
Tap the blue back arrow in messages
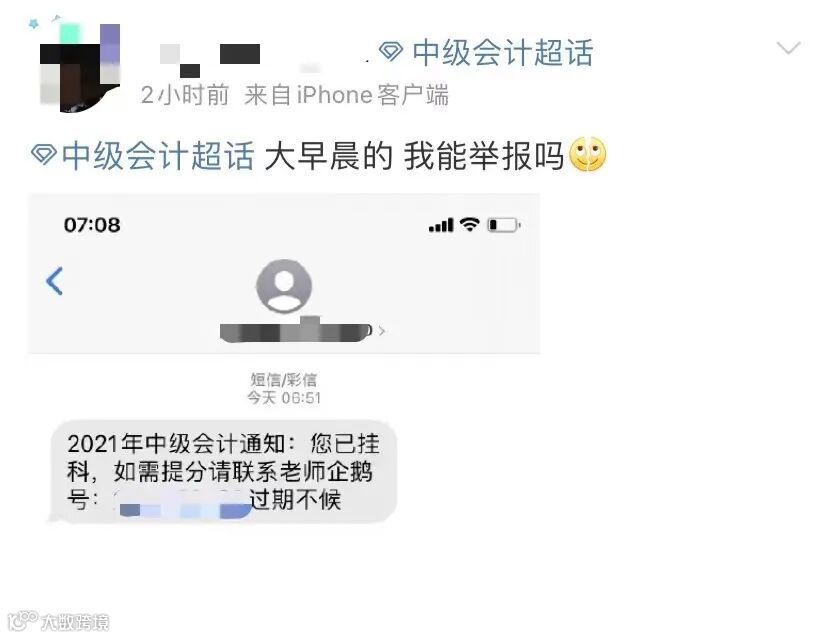(55, 281)
